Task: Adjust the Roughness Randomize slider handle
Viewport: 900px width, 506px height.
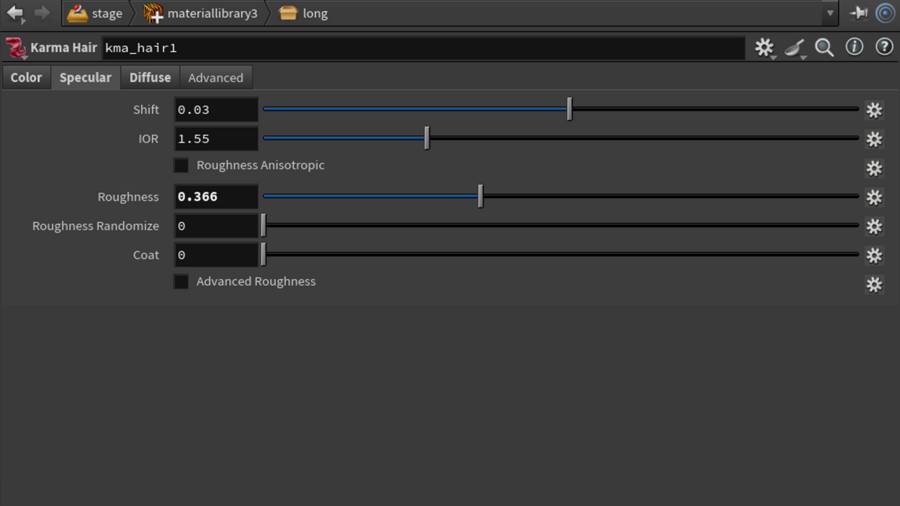Action: coord(263,225)
